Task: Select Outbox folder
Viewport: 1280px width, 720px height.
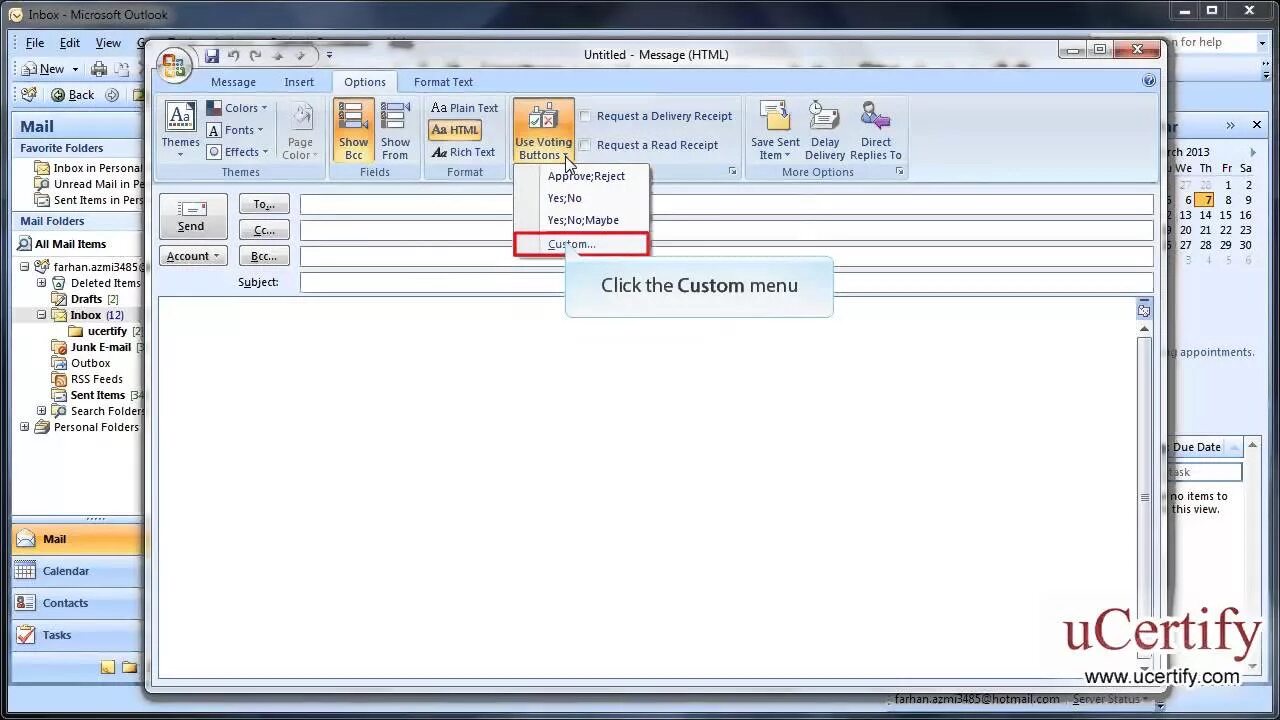Action: pyautogui.click(x=82, y=363)
